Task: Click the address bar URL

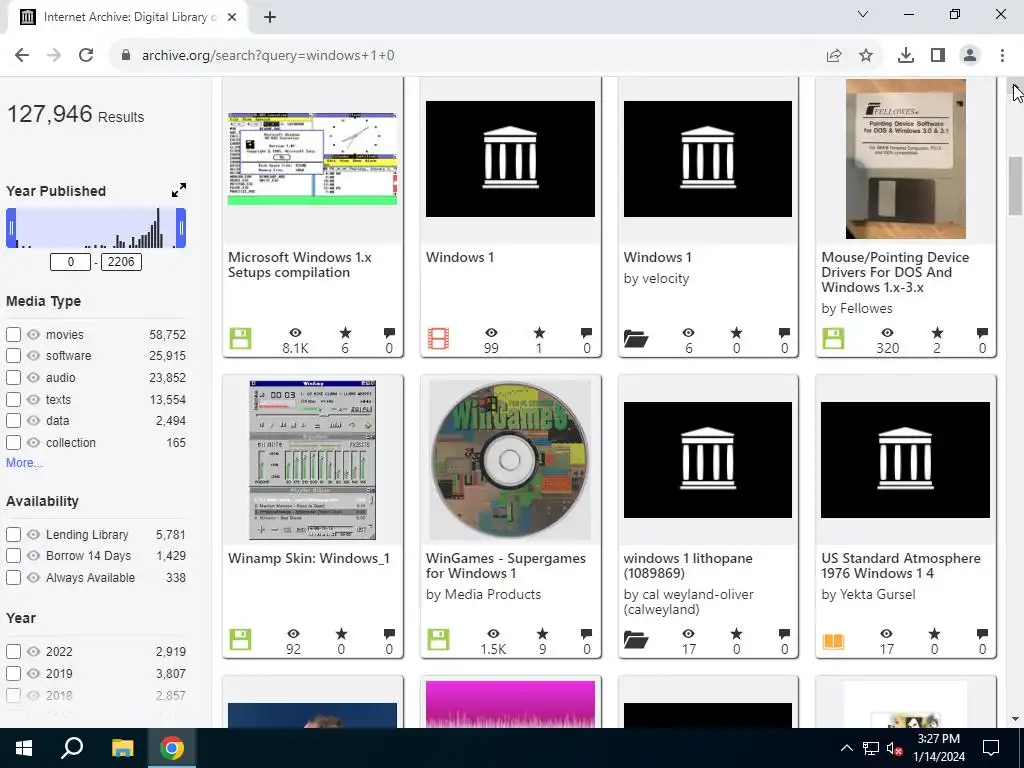Action: [268, 56]
